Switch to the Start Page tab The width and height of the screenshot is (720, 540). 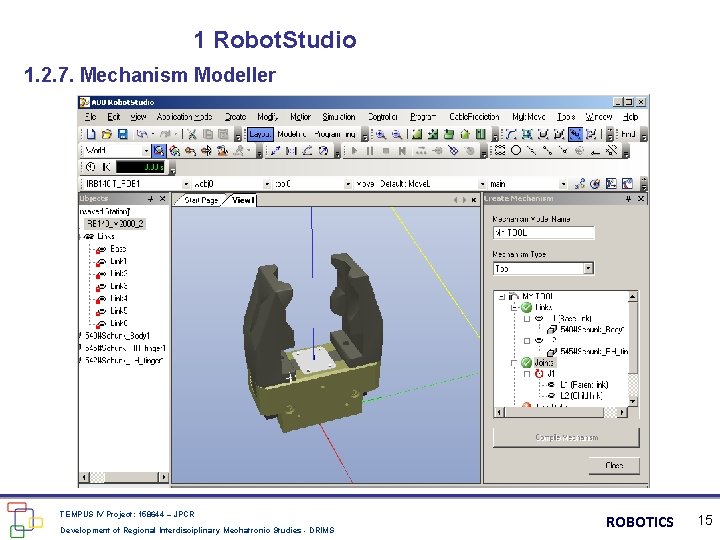point(200,200)
